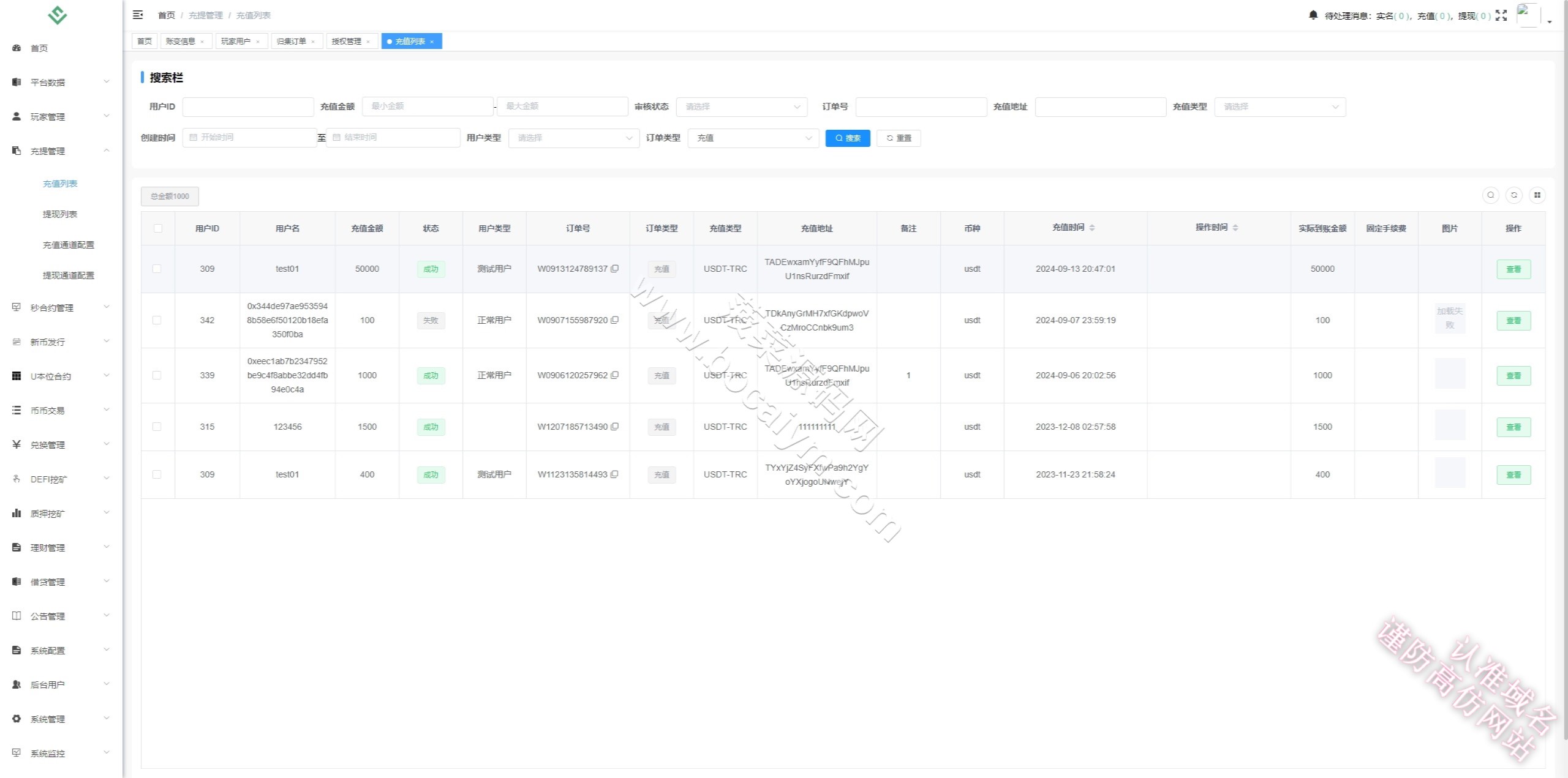Open the 订单类型 dropdown showing 充值

[753, 138]
